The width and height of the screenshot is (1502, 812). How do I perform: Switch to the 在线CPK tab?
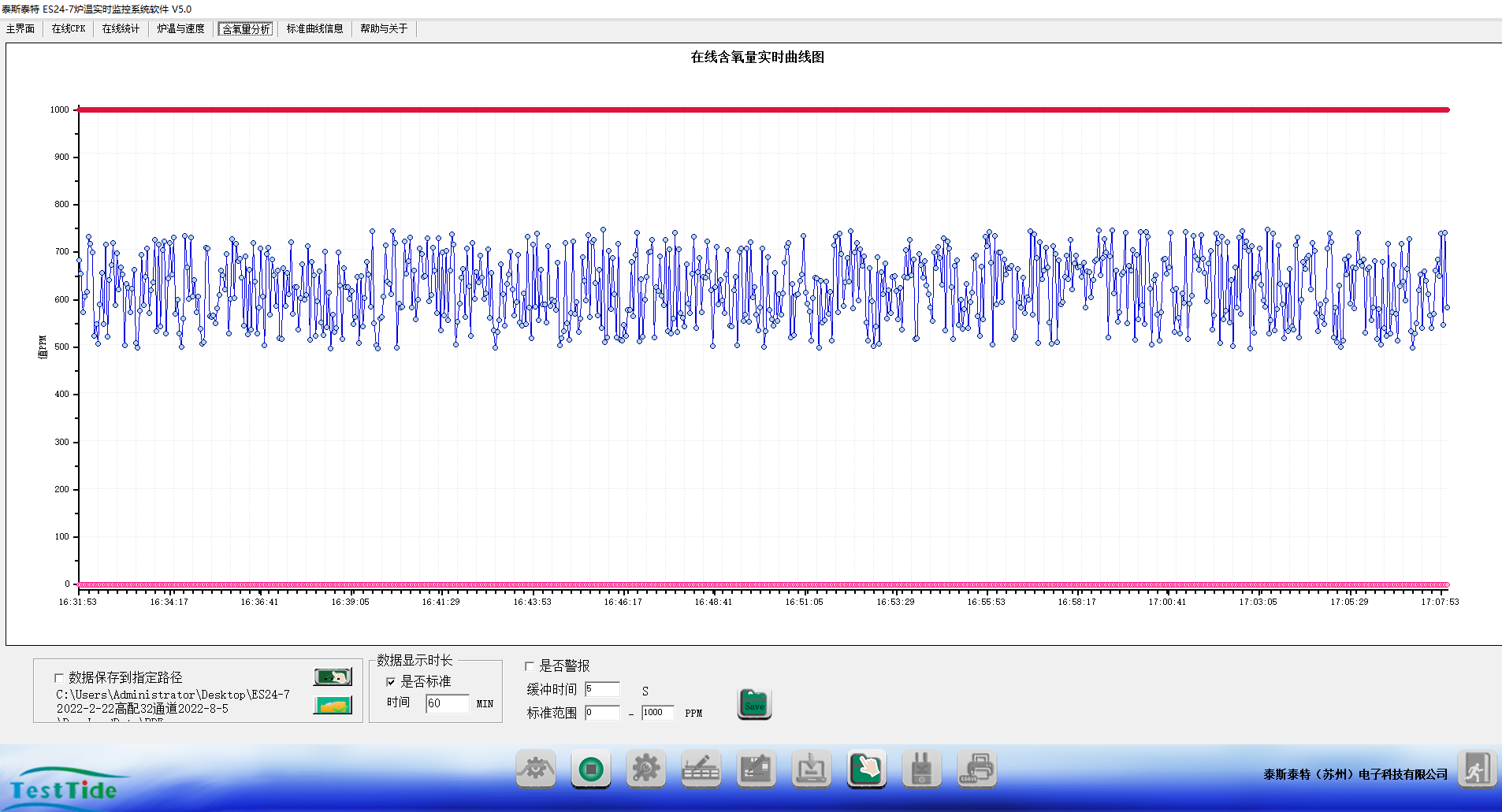pyautogui.click(x=69, y=29)
